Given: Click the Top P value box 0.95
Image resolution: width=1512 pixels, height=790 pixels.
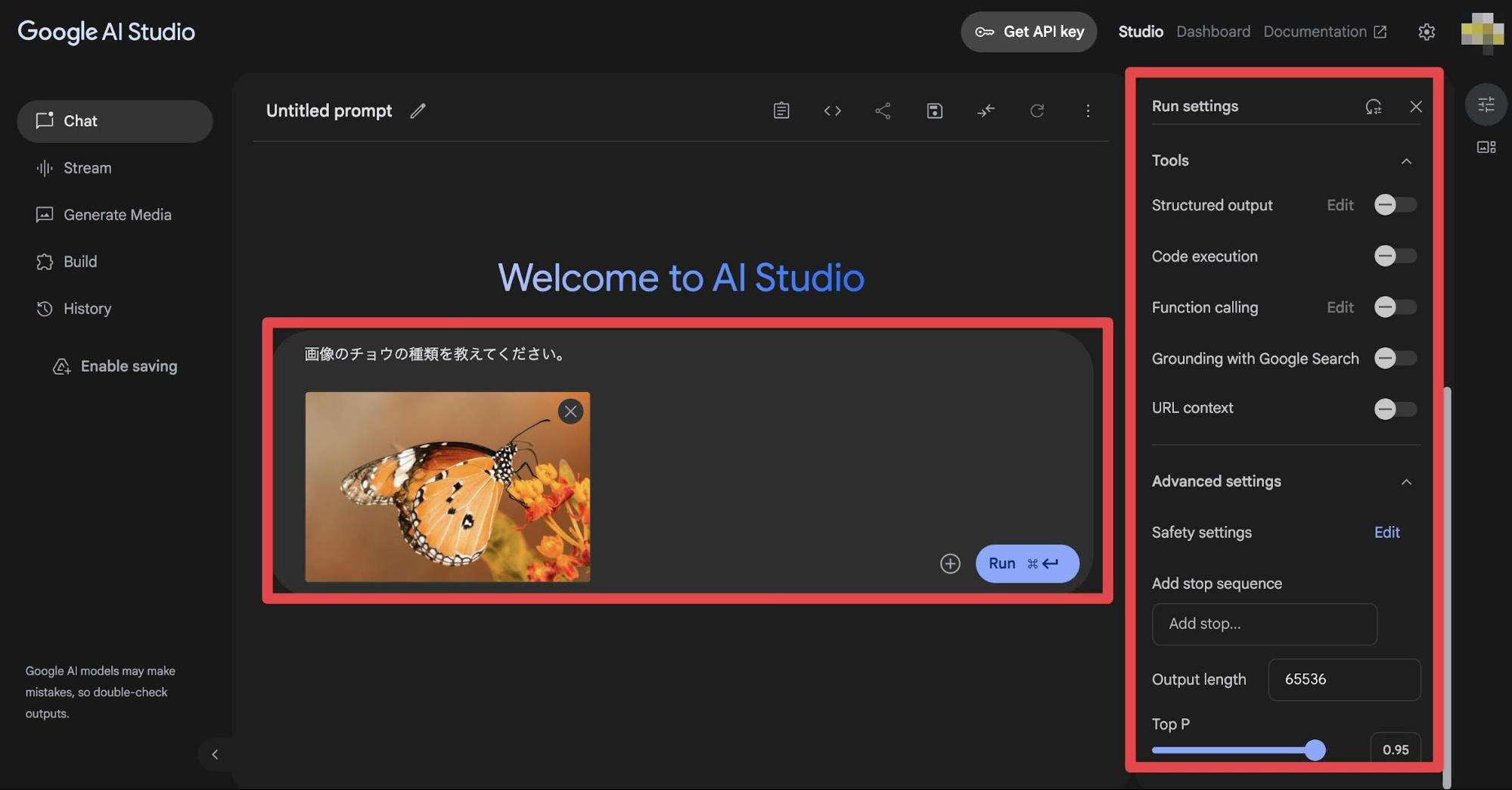Looking at the screenshot, I should click(x=1395, y=749).
